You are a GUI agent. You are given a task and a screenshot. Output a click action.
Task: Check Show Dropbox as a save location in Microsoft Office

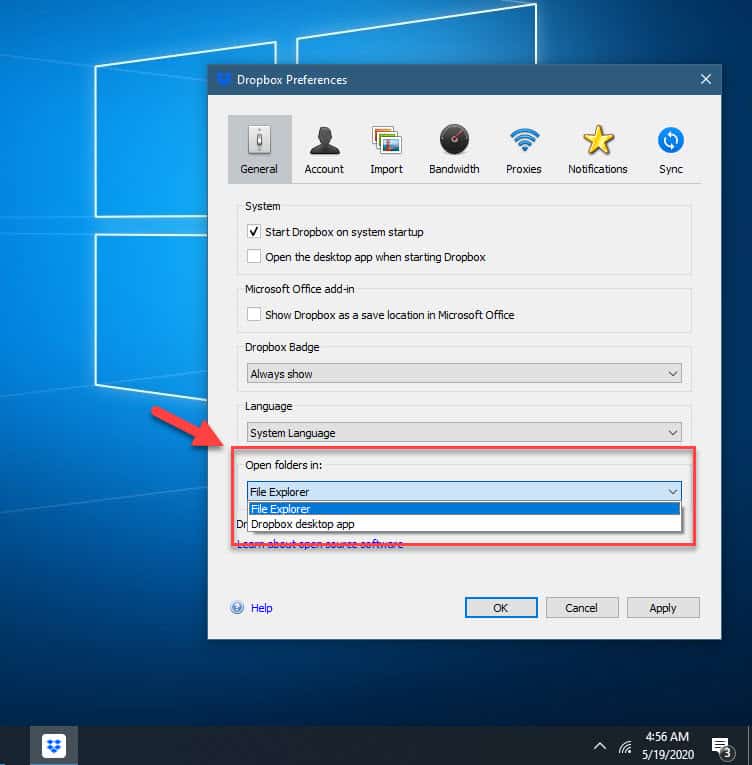coord(254,314)
